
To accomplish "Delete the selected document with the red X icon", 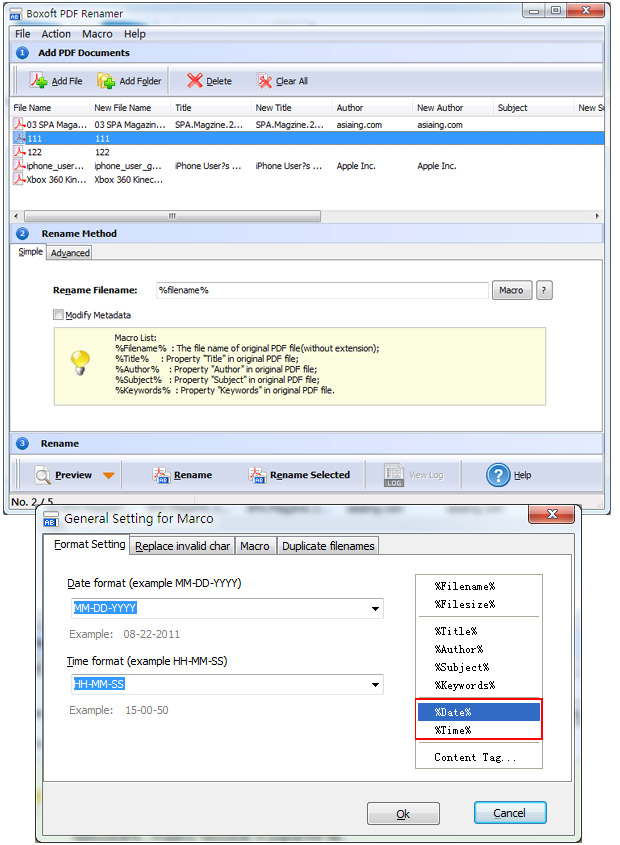I will (x=195, y=80).
